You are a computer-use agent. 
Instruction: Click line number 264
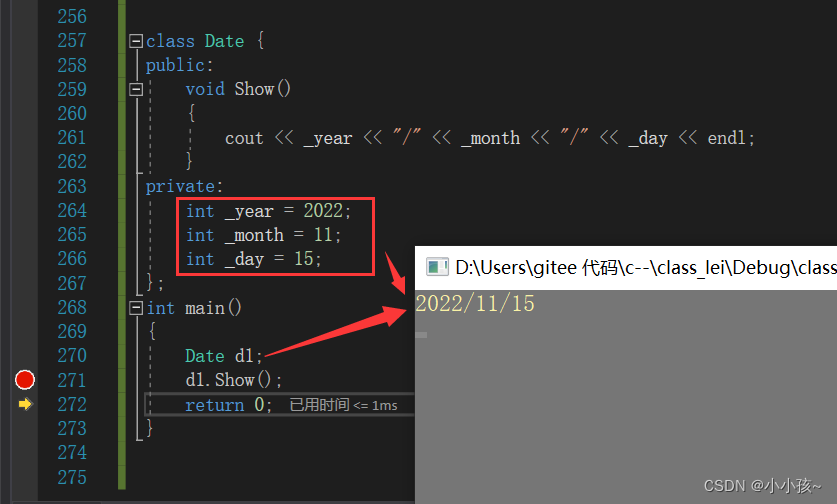point(72,210)
